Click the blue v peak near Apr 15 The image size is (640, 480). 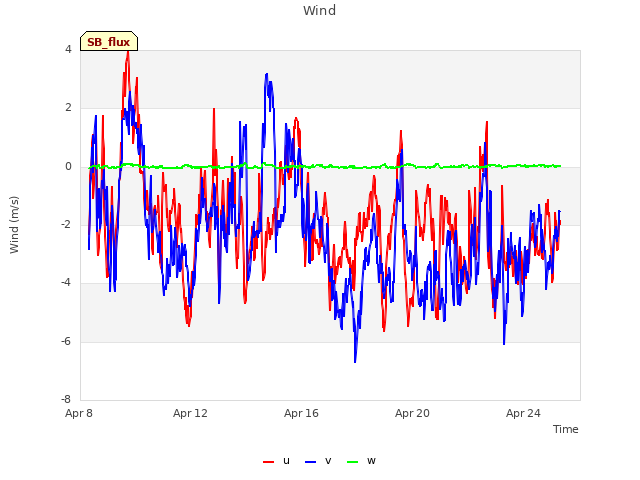point(267,75)
